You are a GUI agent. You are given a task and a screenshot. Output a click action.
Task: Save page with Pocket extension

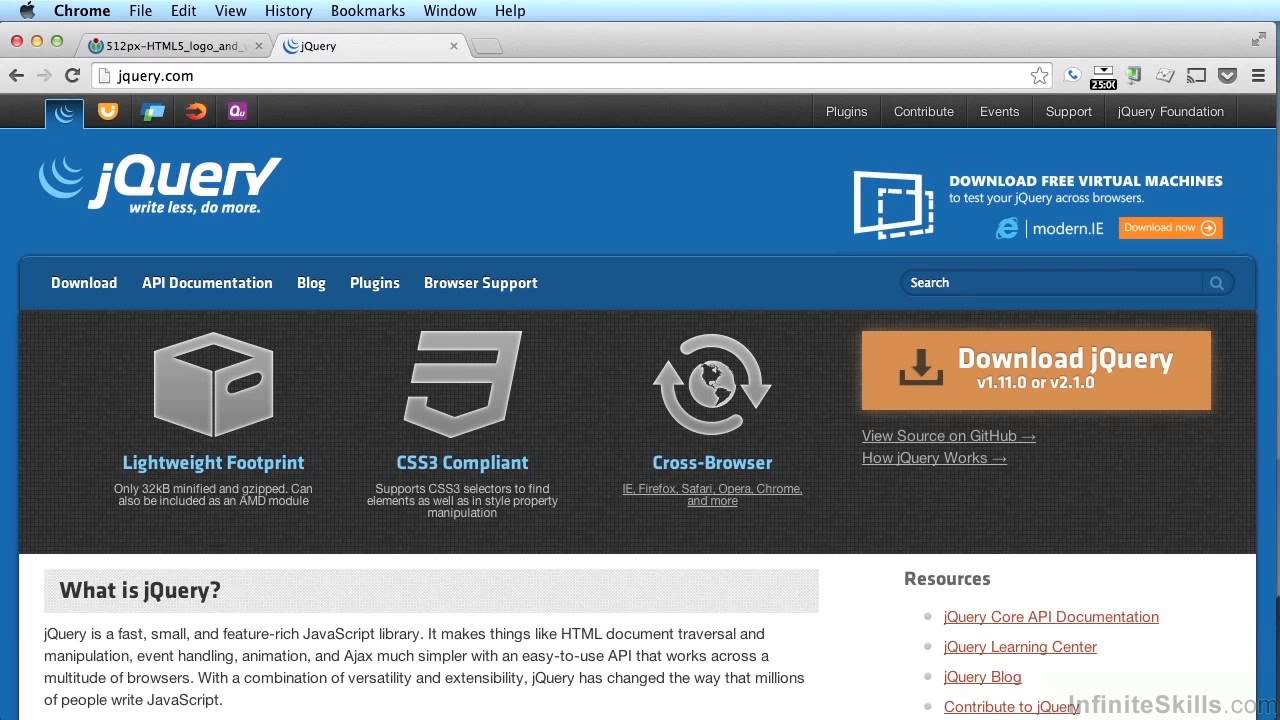click(1228, 75)
